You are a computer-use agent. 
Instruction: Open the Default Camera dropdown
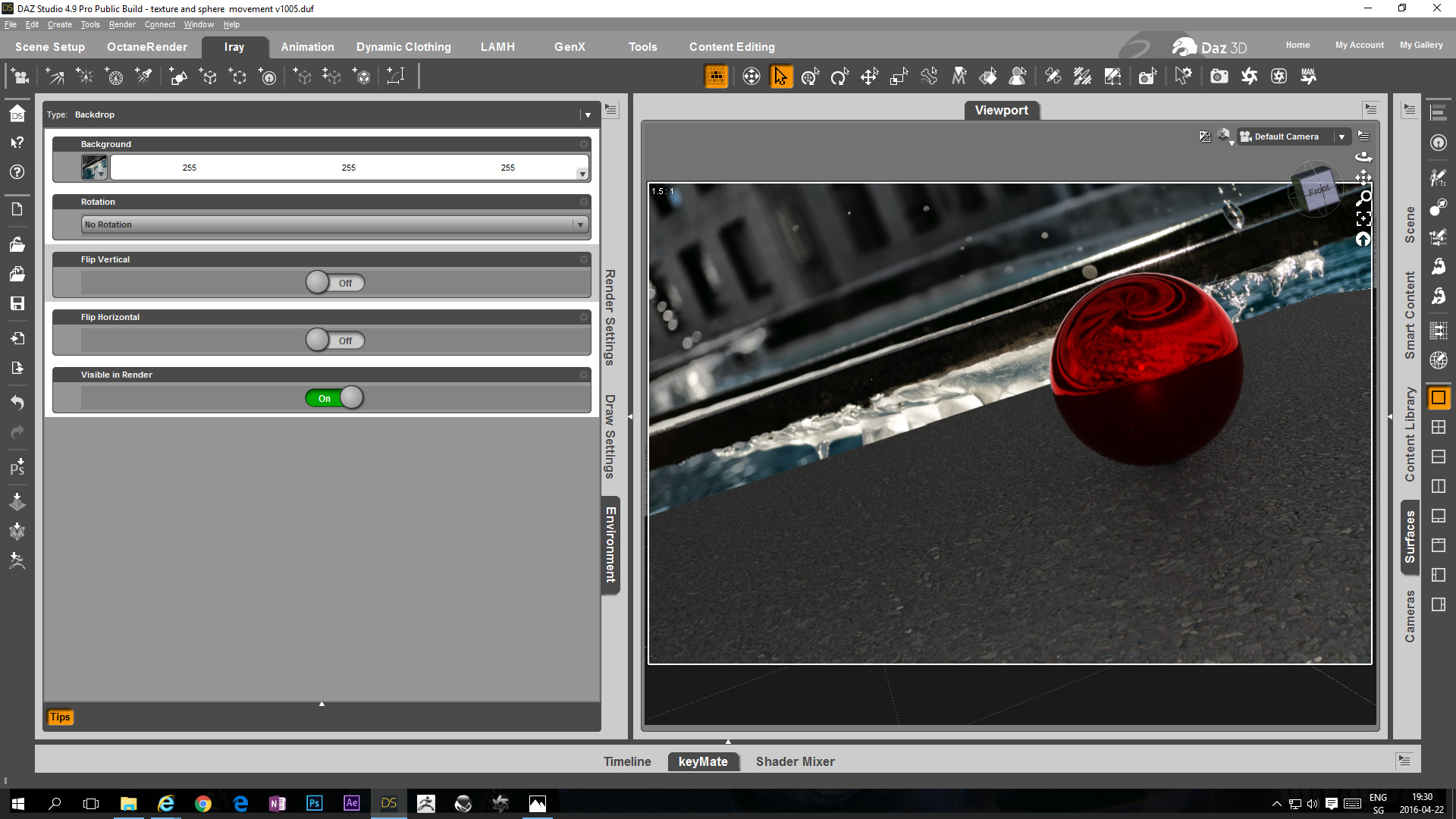(x=1341, y=136)
